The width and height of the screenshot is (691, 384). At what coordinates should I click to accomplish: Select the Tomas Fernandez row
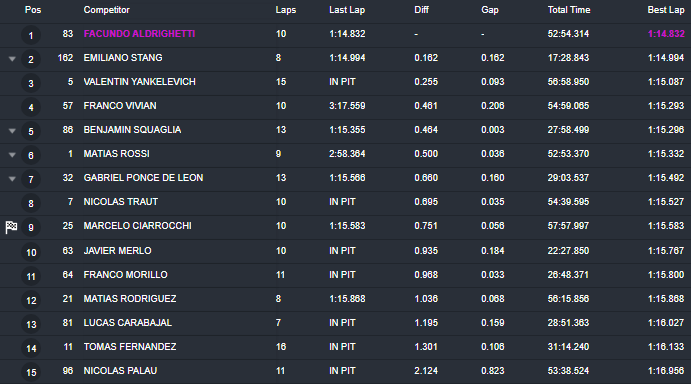(x=346, y=347)
